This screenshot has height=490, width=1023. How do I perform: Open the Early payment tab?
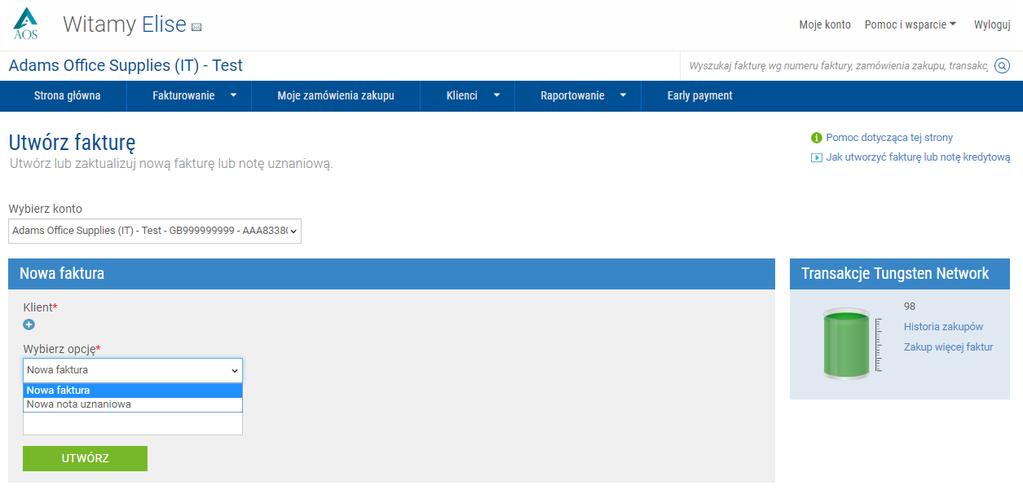click(x=699, y=96)
